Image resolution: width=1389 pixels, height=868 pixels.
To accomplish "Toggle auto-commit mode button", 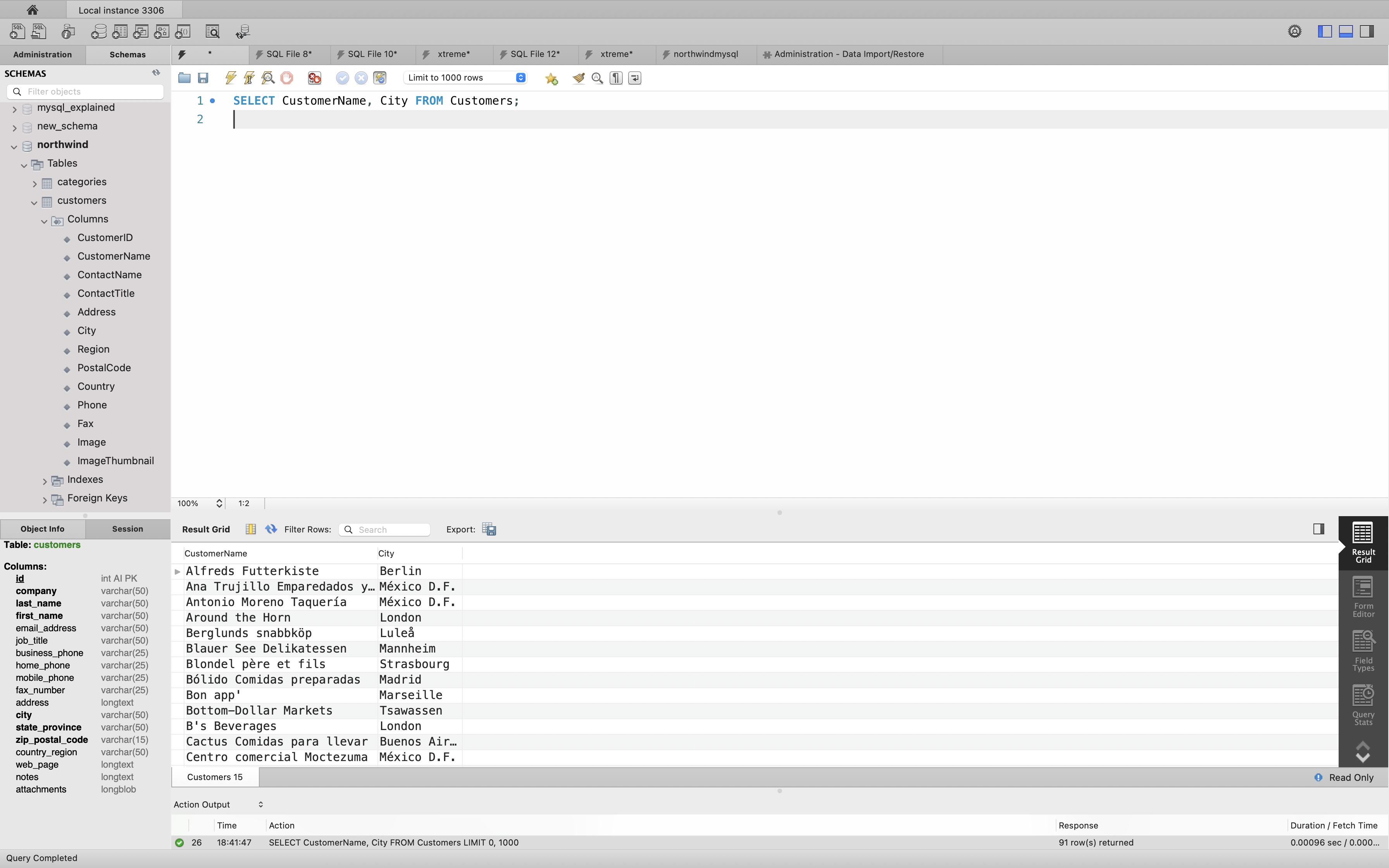I will tap(379, 77).
